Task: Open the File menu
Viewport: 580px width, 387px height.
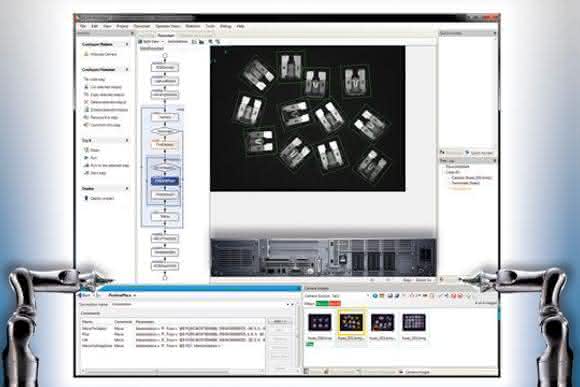Action: (83, 26)
